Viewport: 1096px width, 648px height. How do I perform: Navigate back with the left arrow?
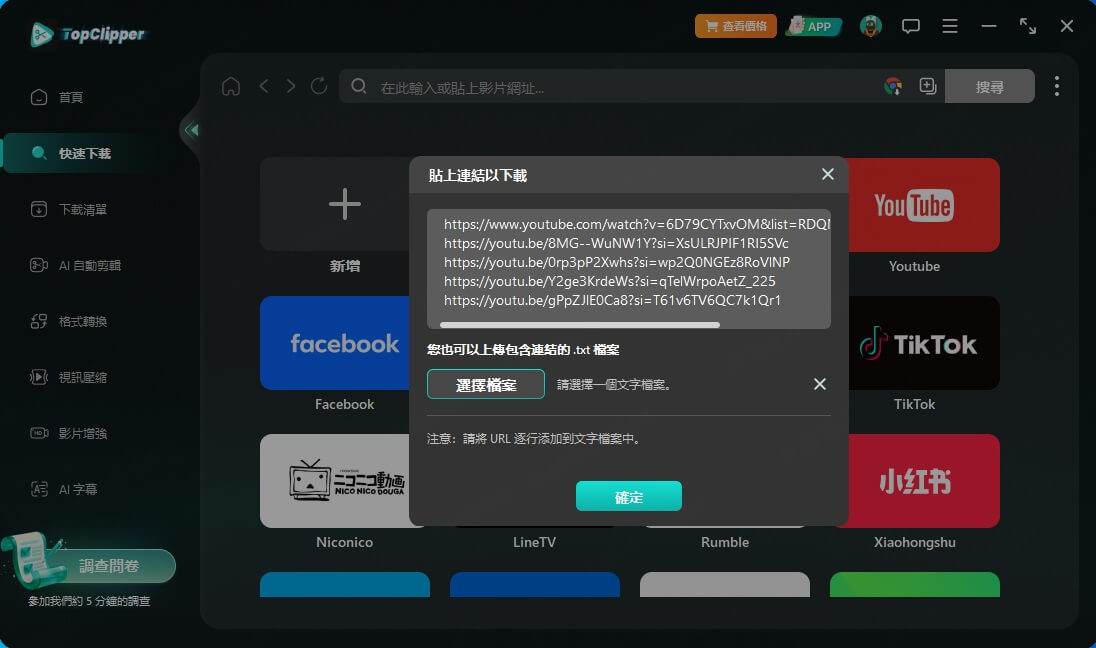click(264, 86)
